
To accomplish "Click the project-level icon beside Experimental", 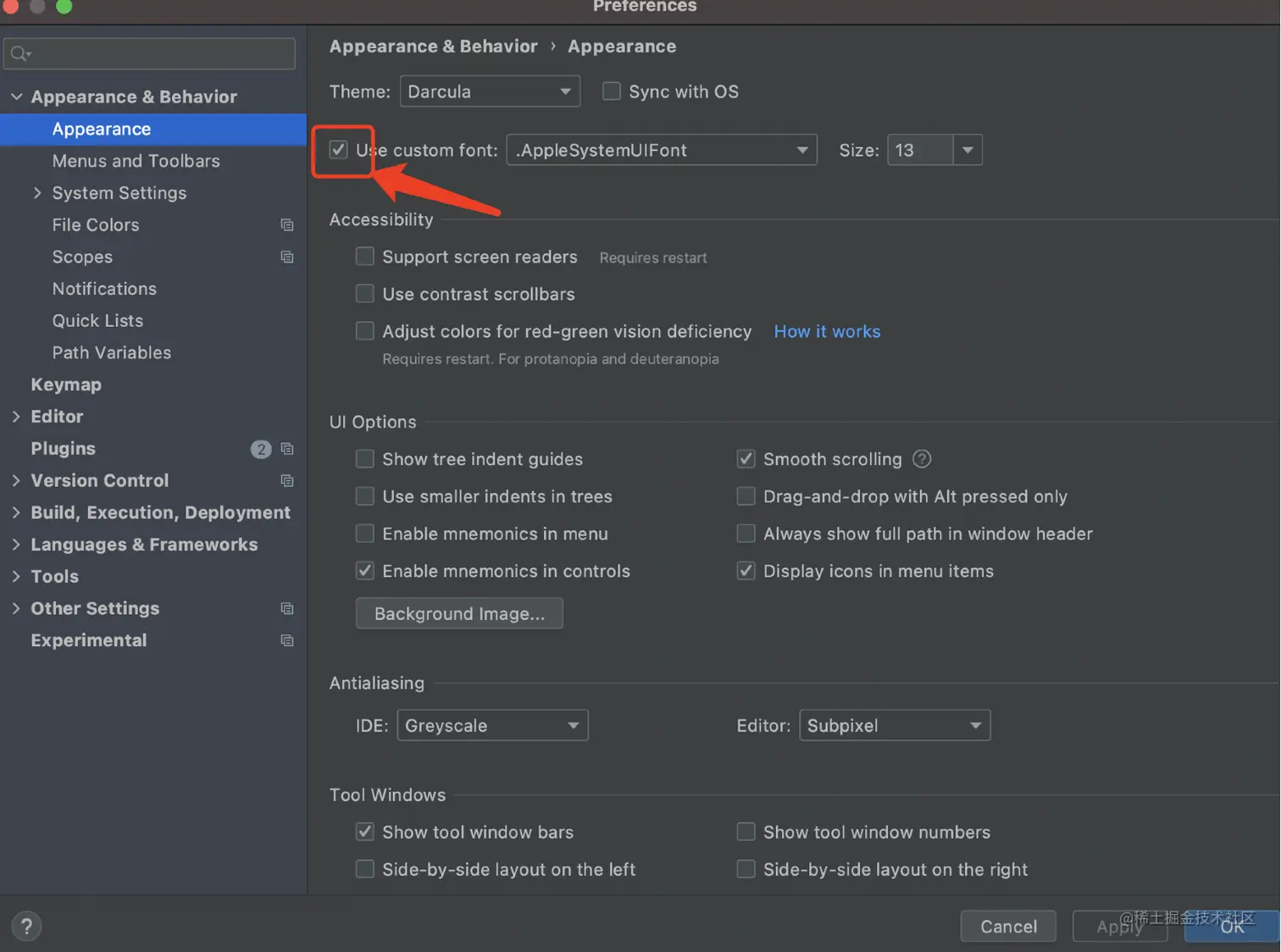I will [287, 641].
